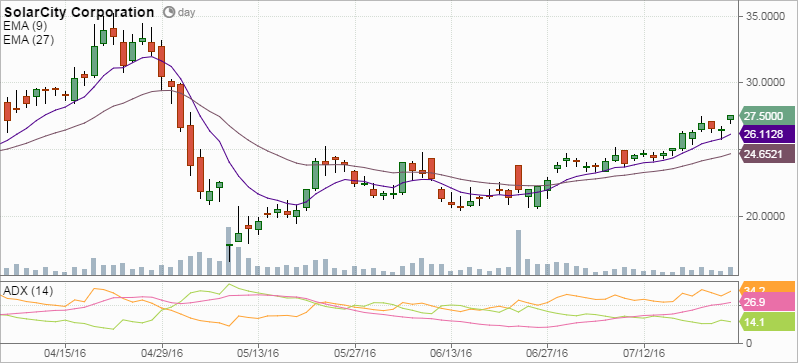Click the 0 label on ADX axis
The image size is (798, 363).
748,344
